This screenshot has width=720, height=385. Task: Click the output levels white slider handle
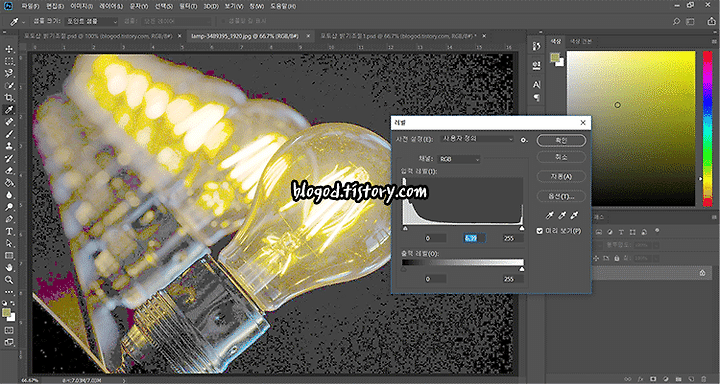coord(522,269)
